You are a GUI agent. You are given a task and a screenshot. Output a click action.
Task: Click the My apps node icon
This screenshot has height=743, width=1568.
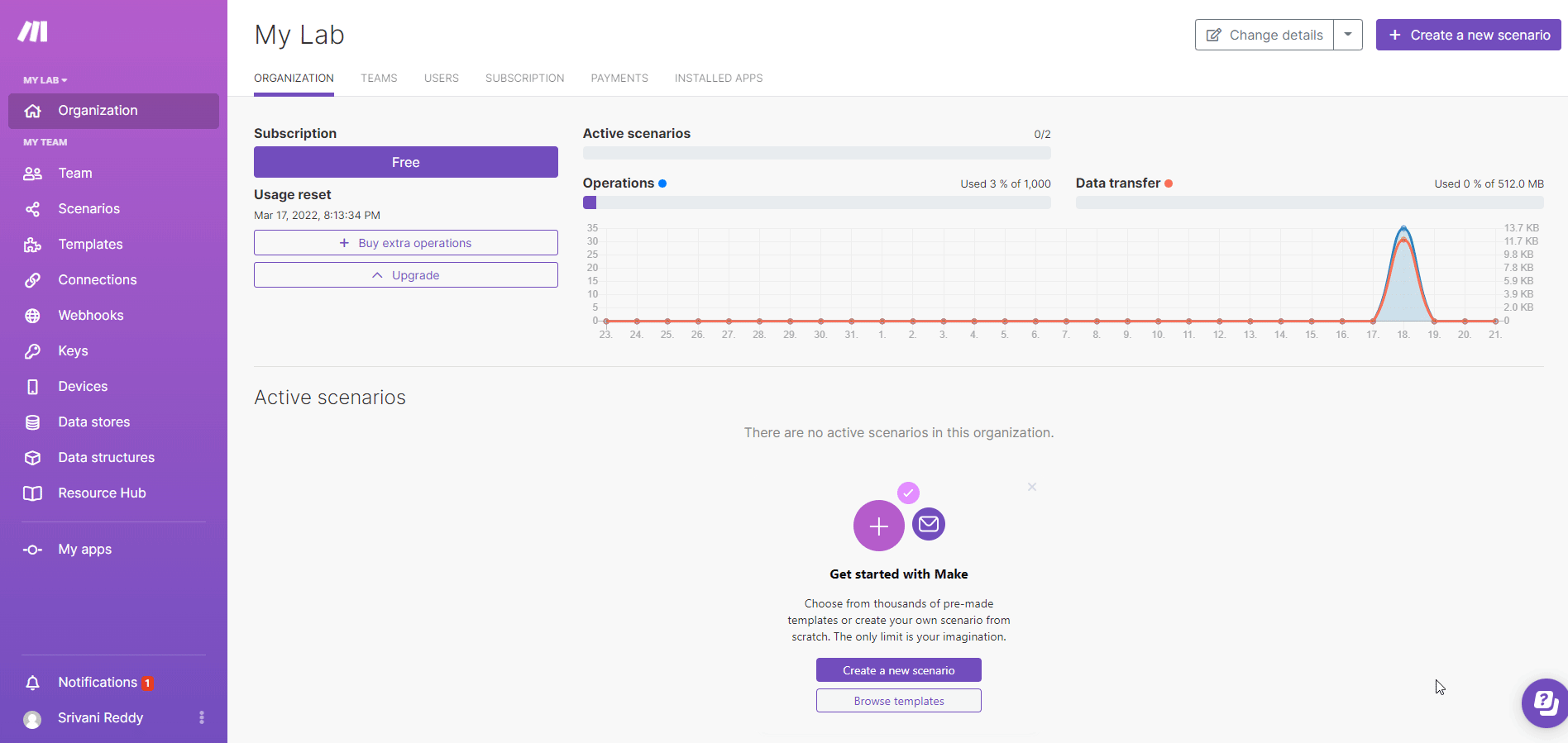click(33, 550)
